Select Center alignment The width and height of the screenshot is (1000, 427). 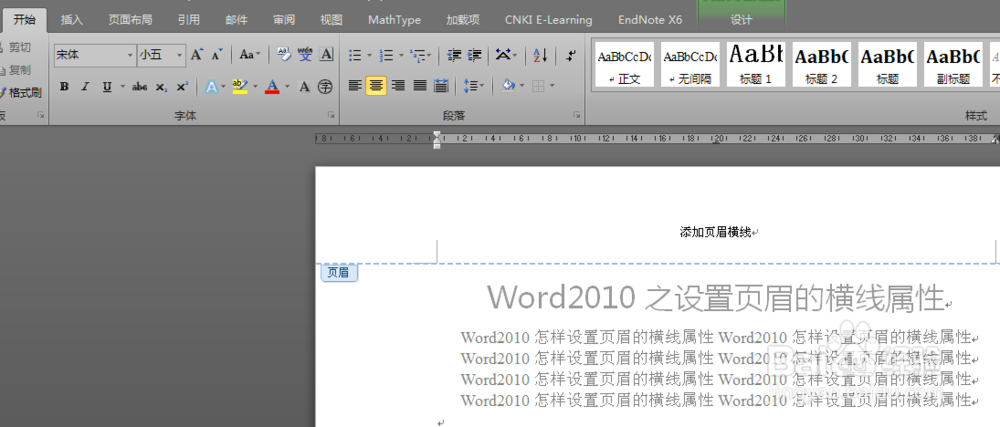(376, 85)
